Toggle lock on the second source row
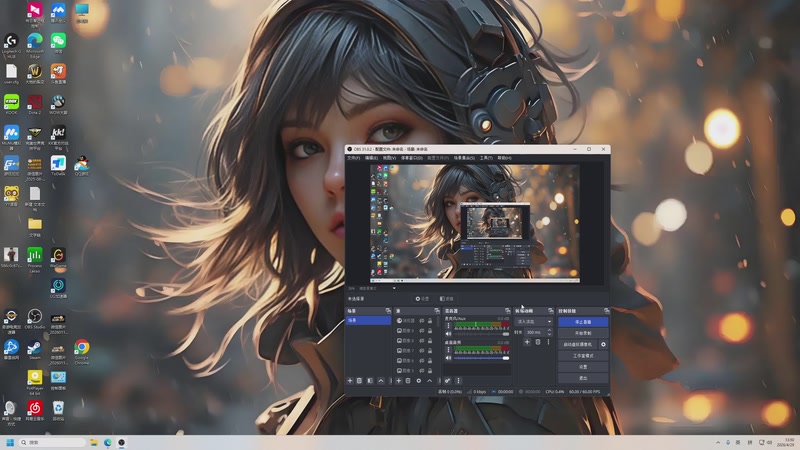Image resolution: width=800 pixels, height=450 pixels. coord(430,331)
